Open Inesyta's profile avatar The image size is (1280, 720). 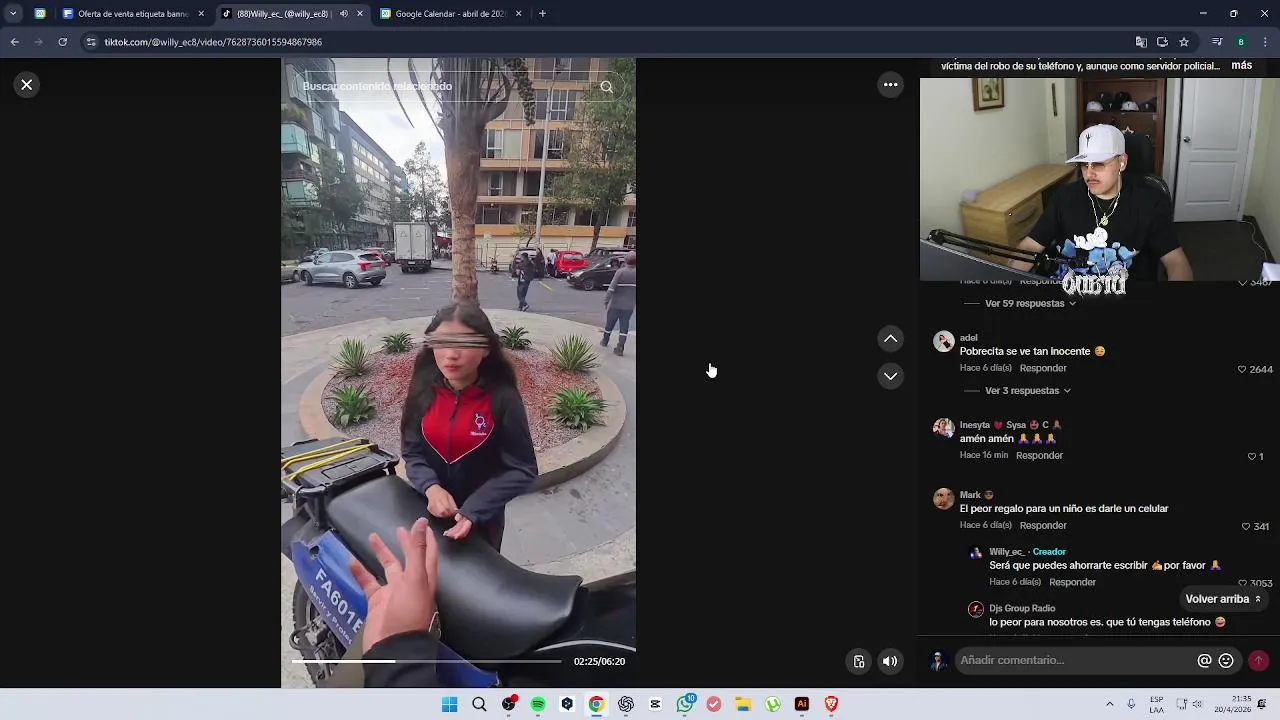tap(943, 428)
